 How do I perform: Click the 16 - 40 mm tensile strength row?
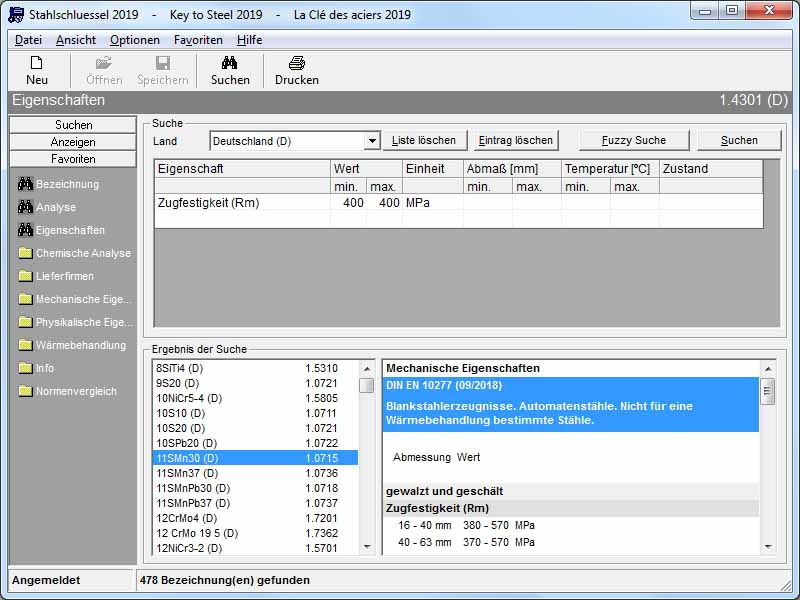tap(466, 525)
